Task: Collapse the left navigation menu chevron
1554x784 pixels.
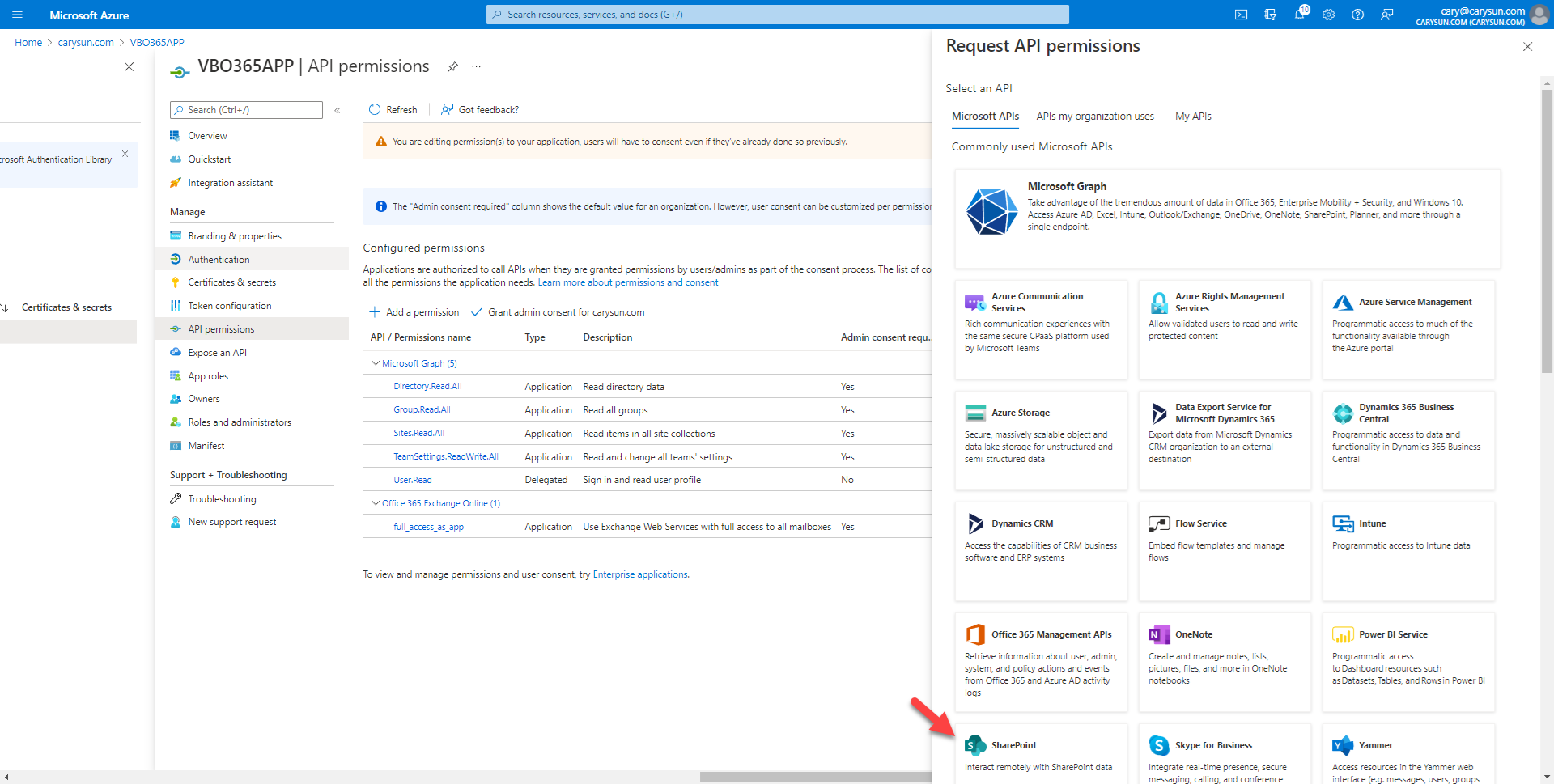Action: pyautogui.click(x=338, y=110)
